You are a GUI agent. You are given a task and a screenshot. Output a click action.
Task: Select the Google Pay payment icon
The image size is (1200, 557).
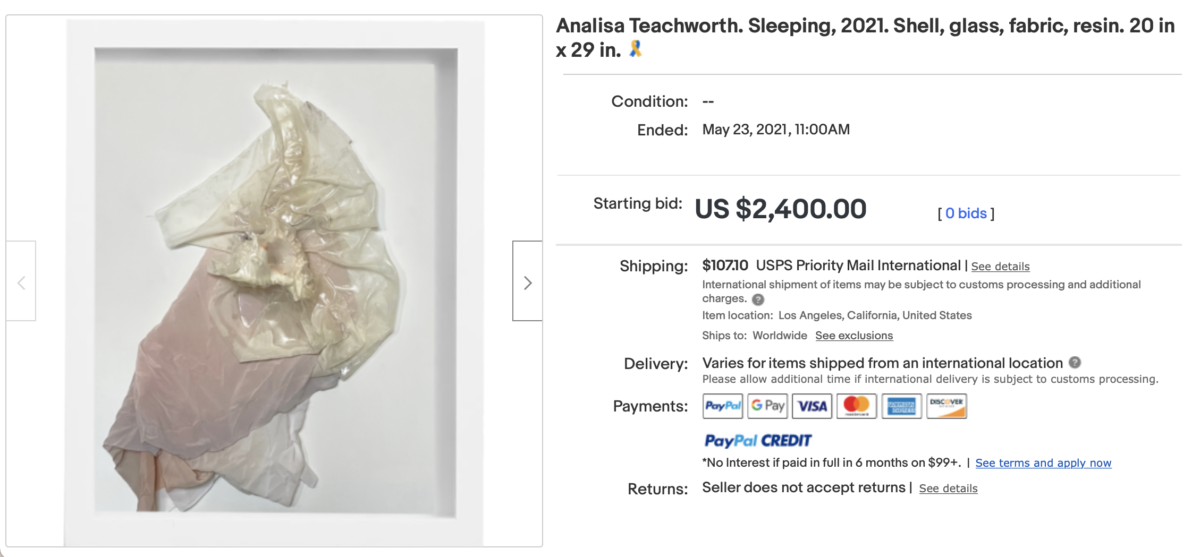point(768,406)
